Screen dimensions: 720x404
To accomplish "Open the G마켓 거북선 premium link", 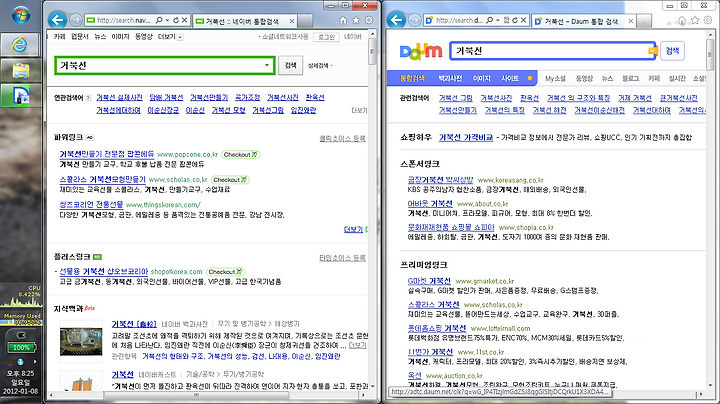I will point(429,281).
